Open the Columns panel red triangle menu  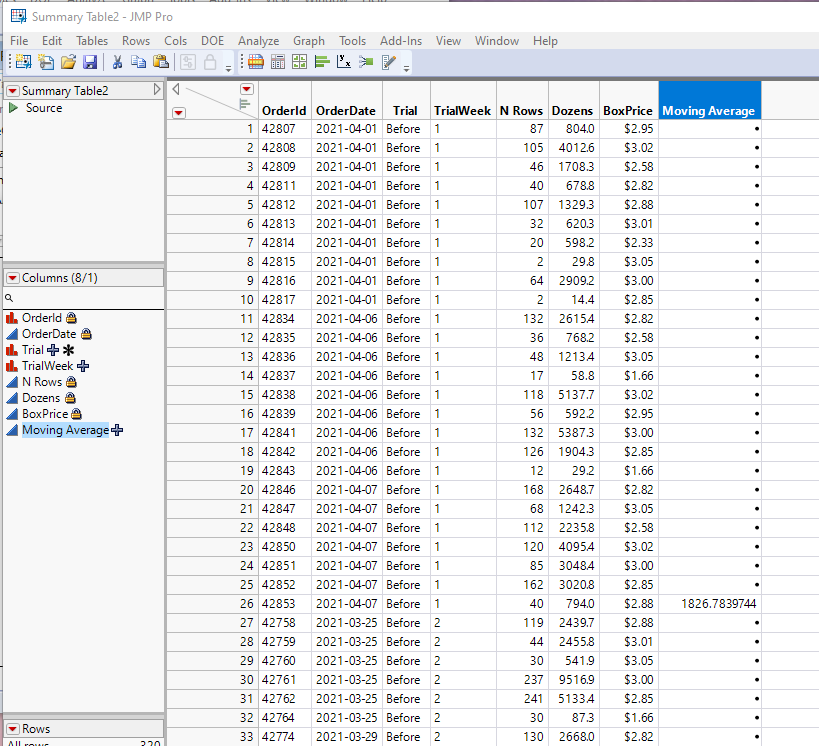pos(13,278)
